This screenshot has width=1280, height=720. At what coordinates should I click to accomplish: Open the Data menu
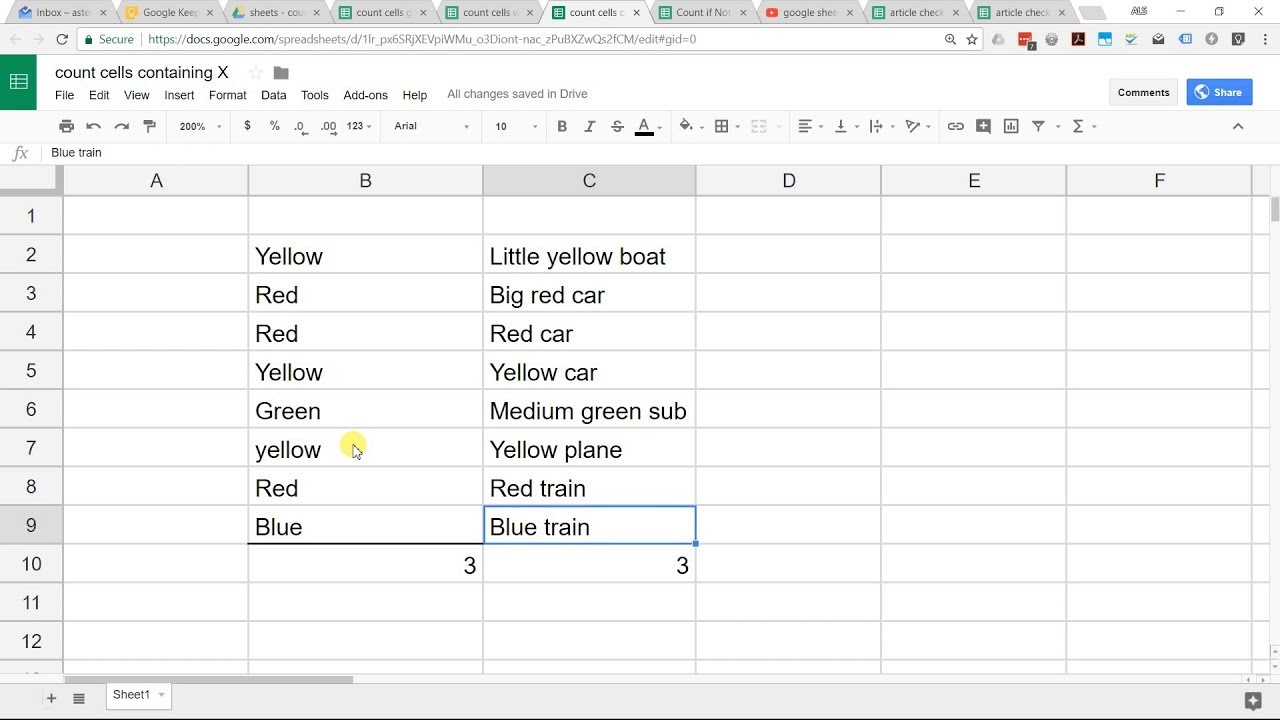coord(274,95)
